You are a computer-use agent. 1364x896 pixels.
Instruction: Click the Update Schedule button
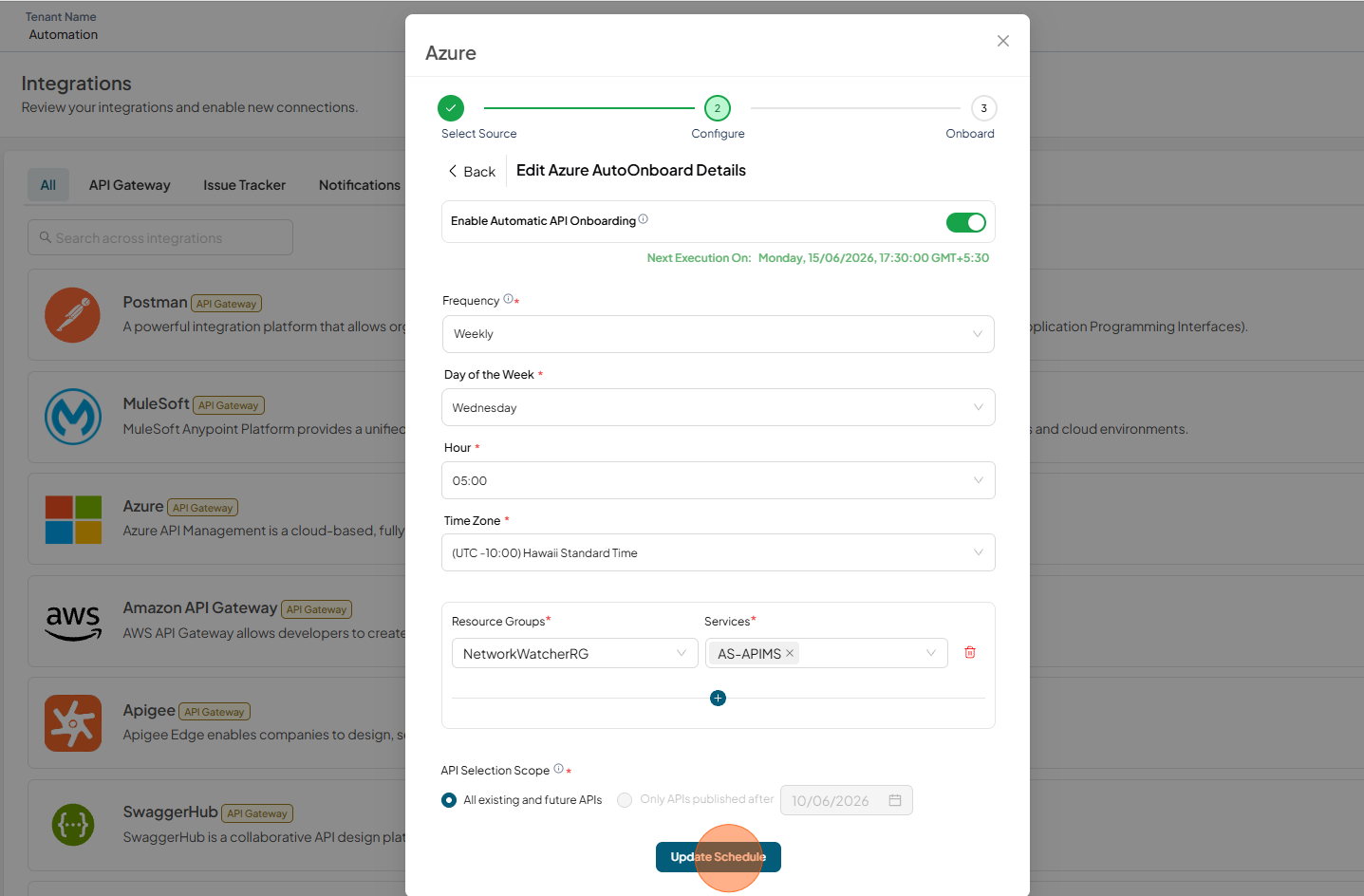pyautogui.click(x=719, y=857)
